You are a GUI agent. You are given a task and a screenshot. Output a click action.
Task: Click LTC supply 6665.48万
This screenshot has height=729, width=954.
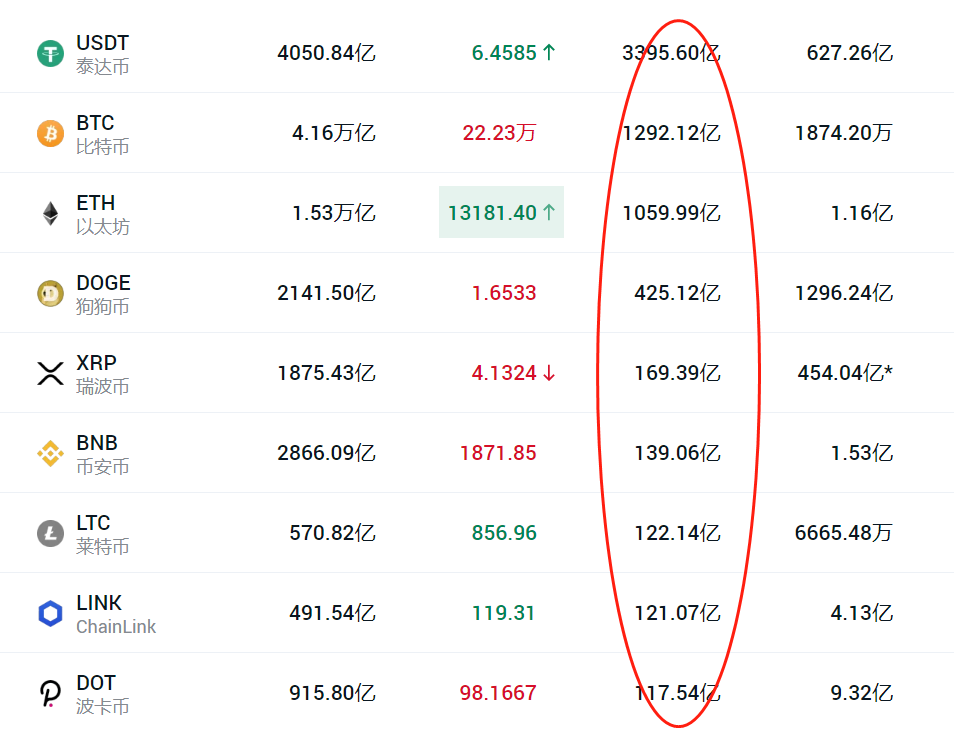tap(844, 533)
